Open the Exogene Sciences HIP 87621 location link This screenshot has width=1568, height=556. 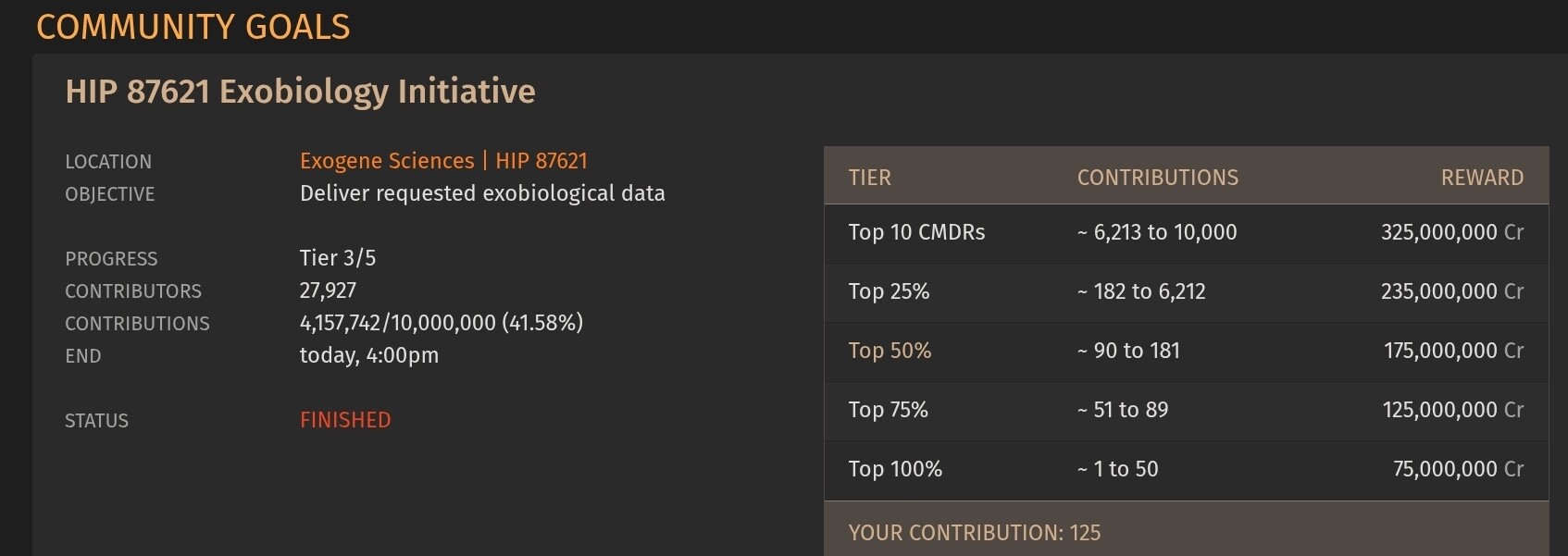(x=443, y=161)
